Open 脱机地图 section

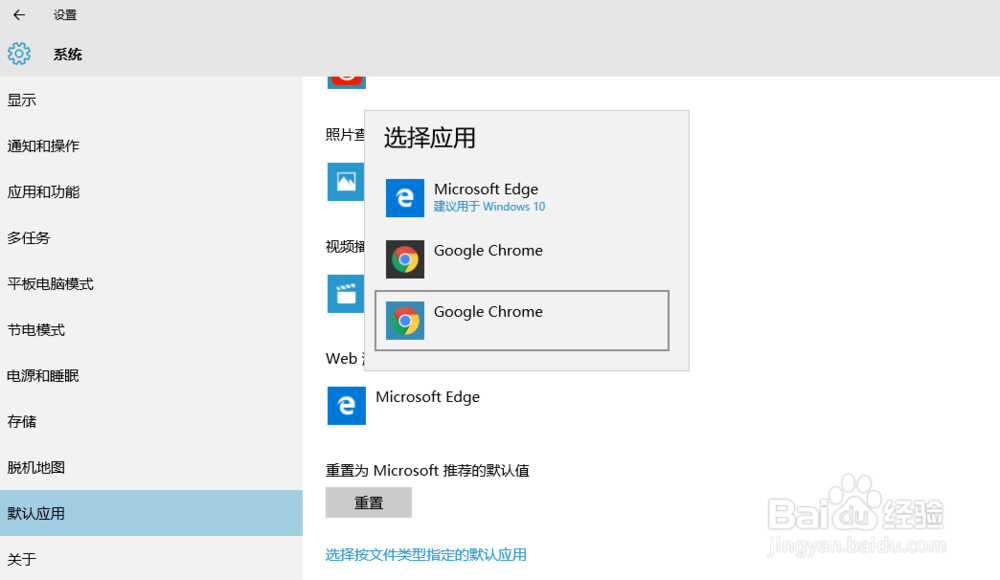pos(151,468)
